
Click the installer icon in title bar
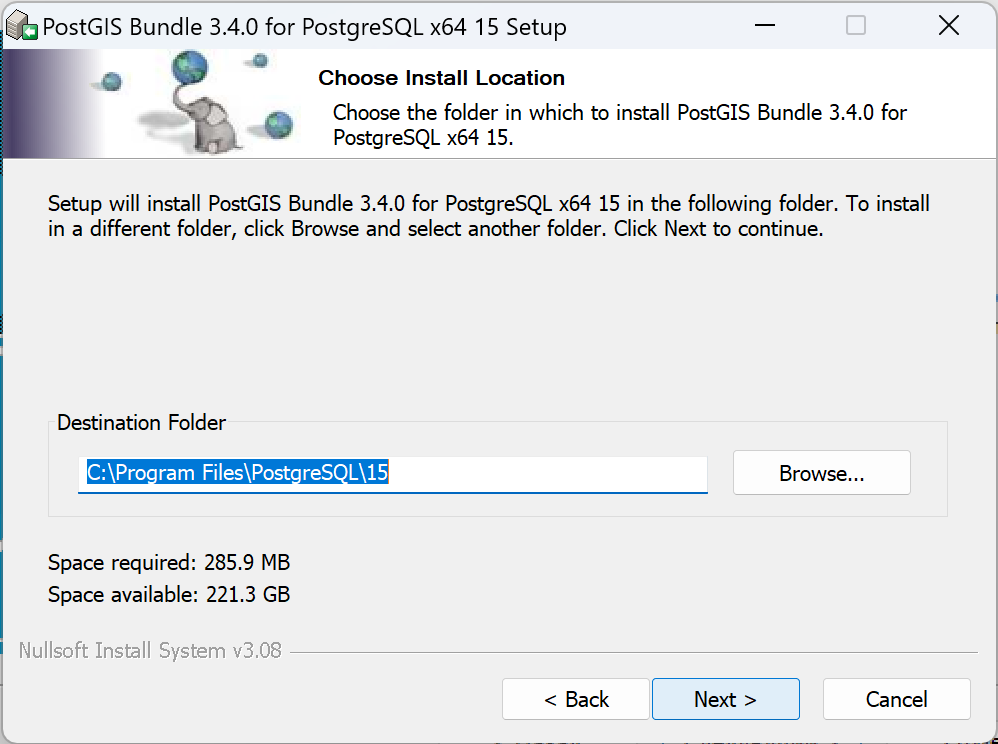coord(21,27)
